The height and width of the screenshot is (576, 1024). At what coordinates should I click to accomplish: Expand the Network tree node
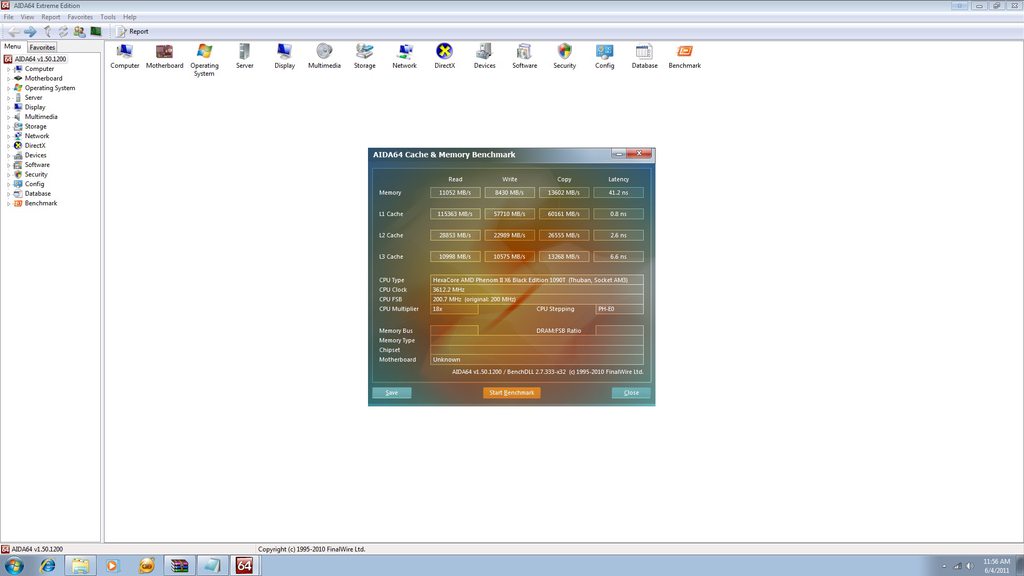(8, 136)
